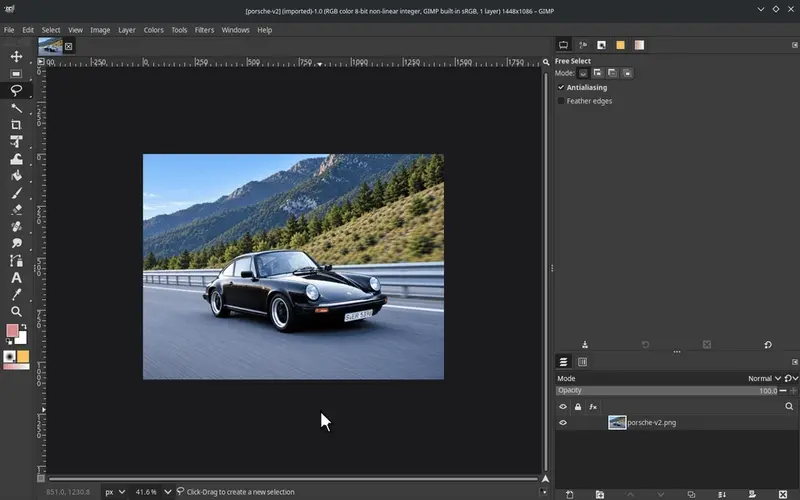The height and width of the screenshot is (500, 800).
Task: Click the white background color swatch
Action: (23, 340)
